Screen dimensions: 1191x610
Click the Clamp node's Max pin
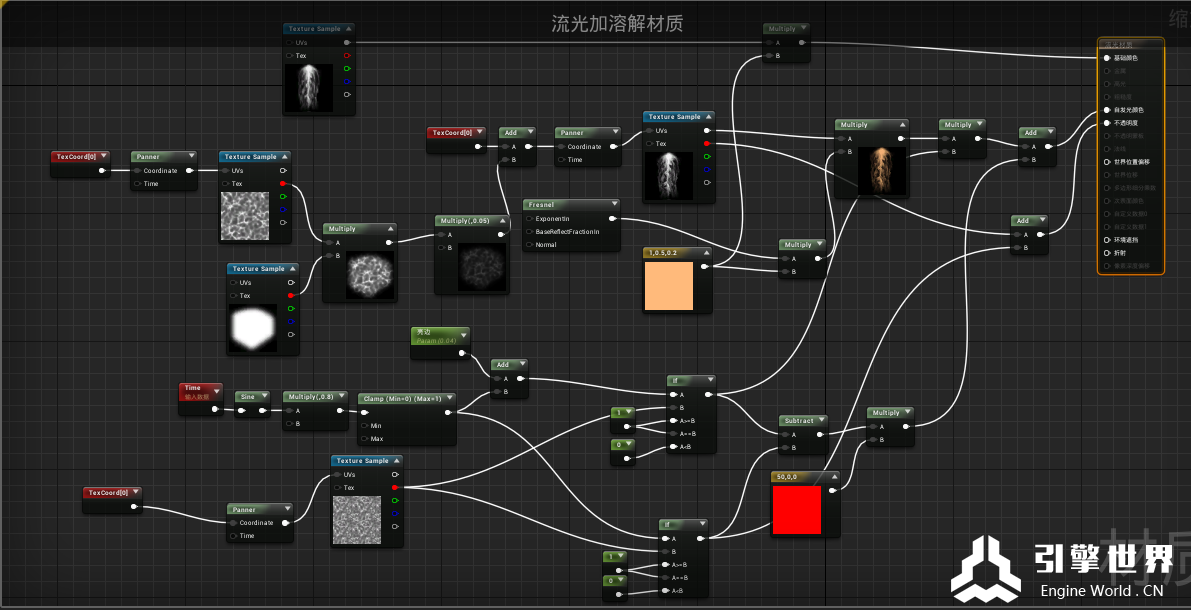pos(364,439)
